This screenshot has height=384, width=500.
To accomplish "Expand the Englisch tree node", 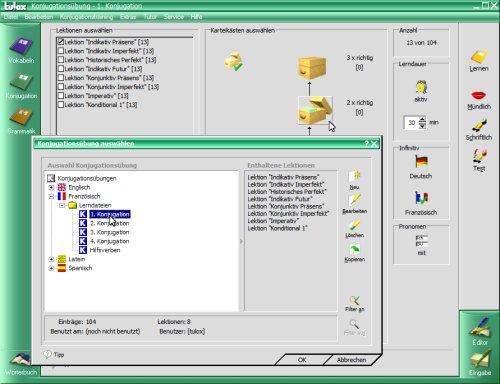I will [51, 187].
